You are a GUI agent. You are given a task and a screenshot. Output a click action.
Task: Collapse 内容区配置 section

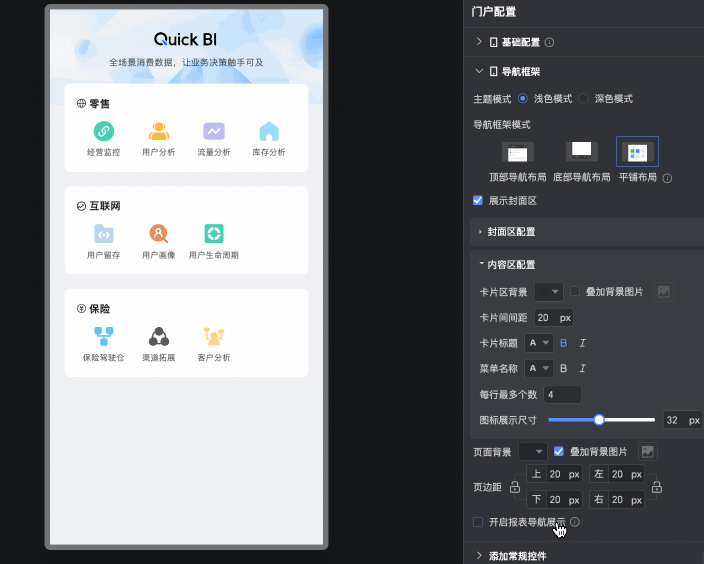pos(481,264)
